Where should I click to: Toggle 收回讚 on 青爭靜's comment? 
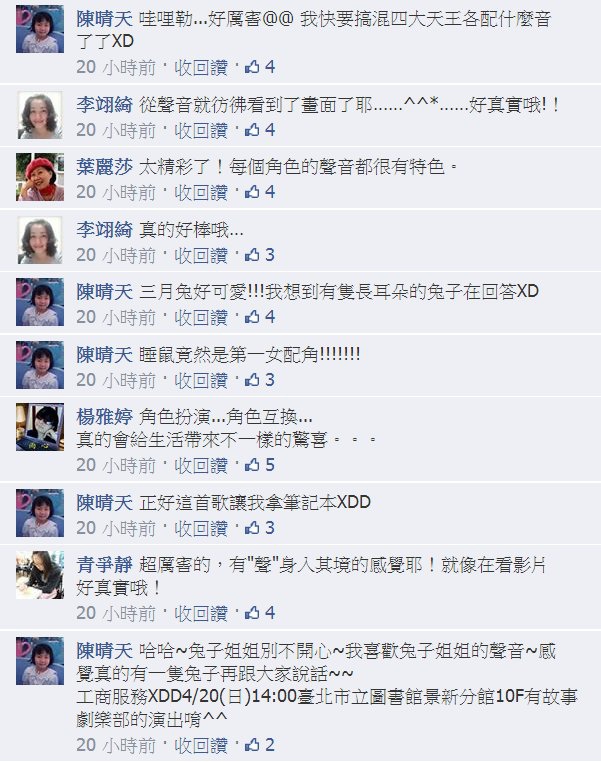click(x=201, y=613)
